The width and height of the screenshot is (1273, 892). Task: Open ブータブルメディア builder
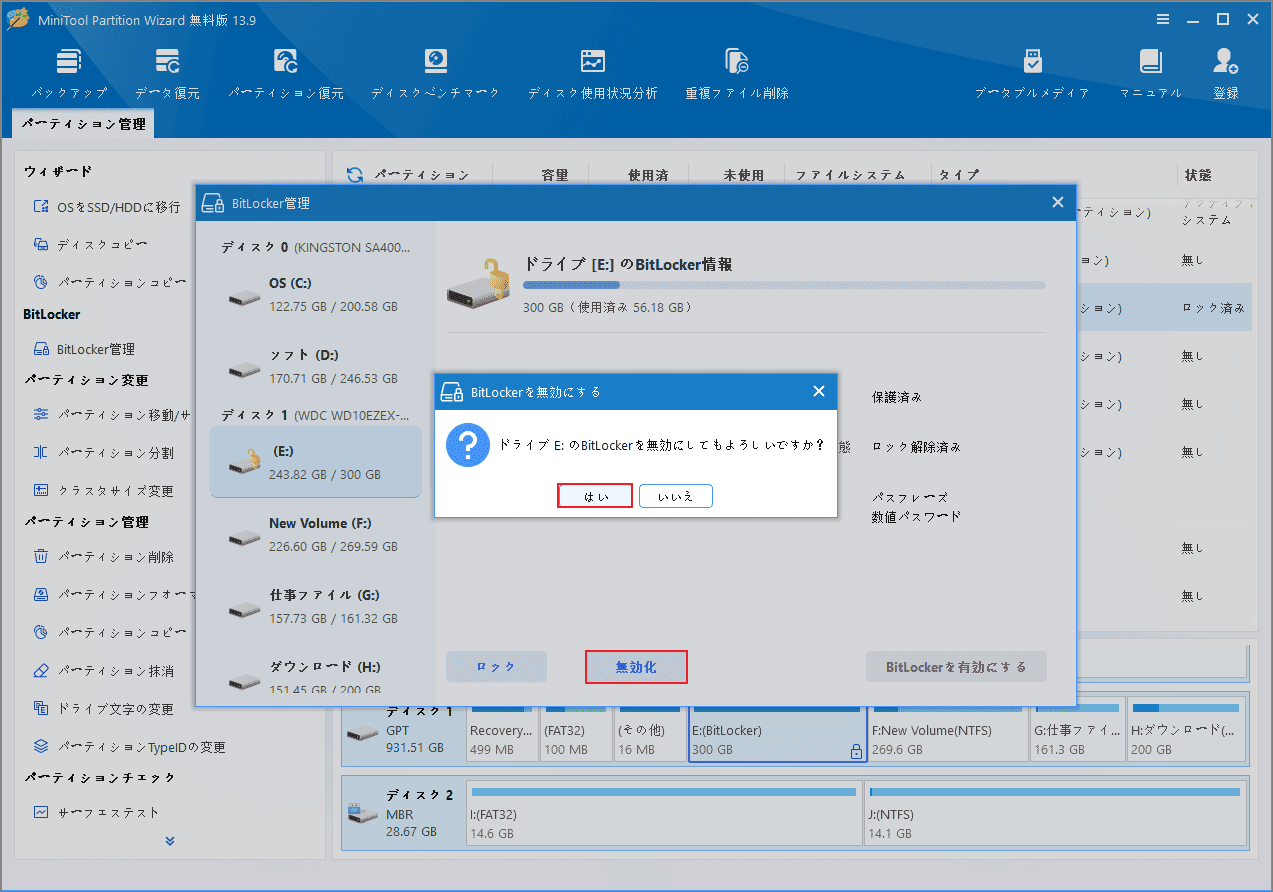1032,74
